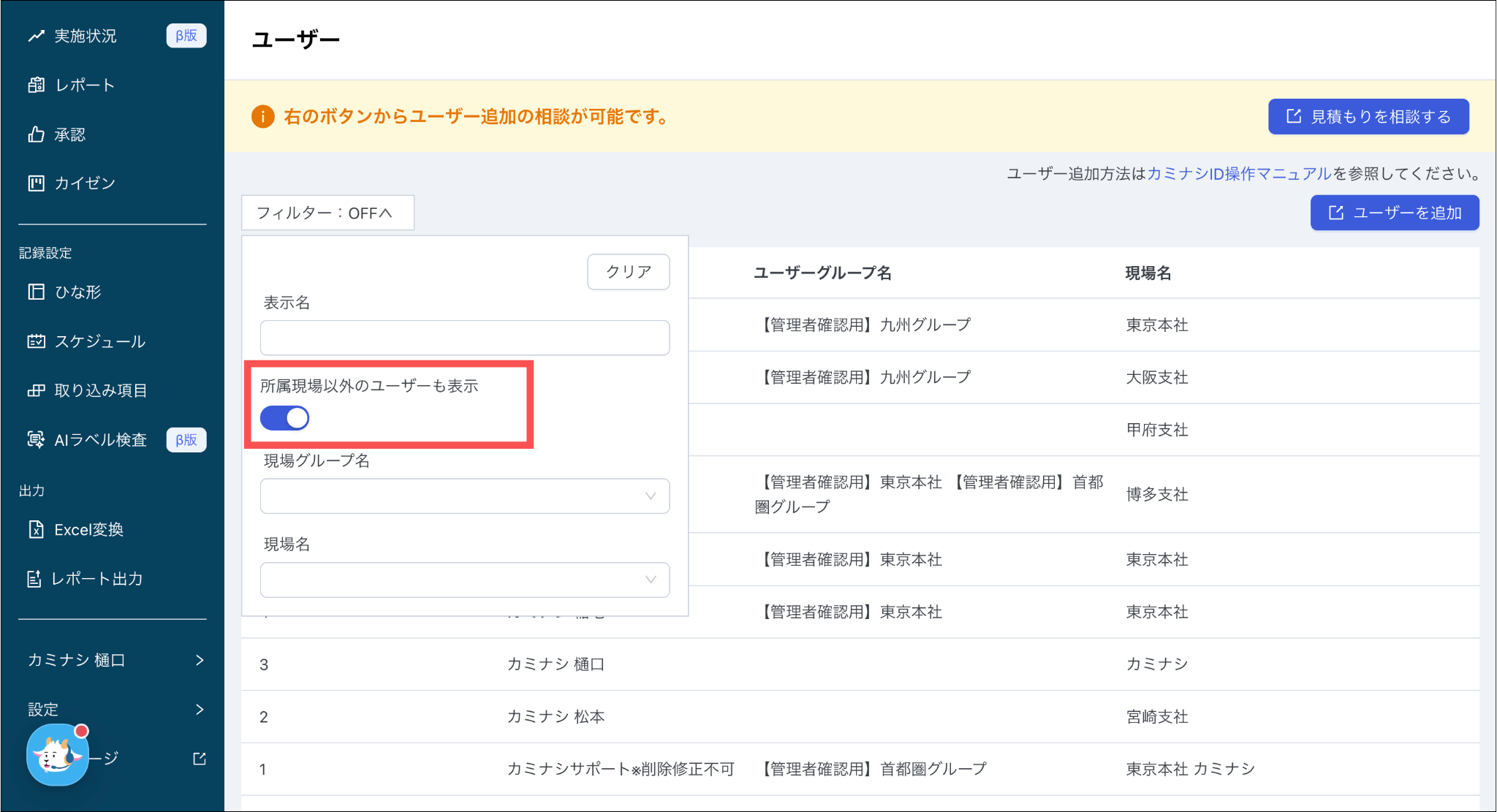The width and height of the screenshot is (1497, 812).
Task: Open the カミナシID操作マニュアル link
Action: [x=1239, y=174]
